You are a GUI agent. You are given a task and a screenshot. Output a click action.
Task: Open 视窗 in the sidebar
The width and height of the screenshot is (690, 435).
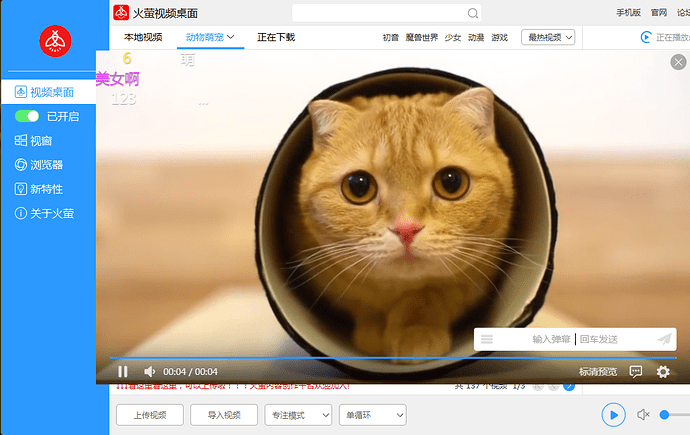click(x=33, y=141)
